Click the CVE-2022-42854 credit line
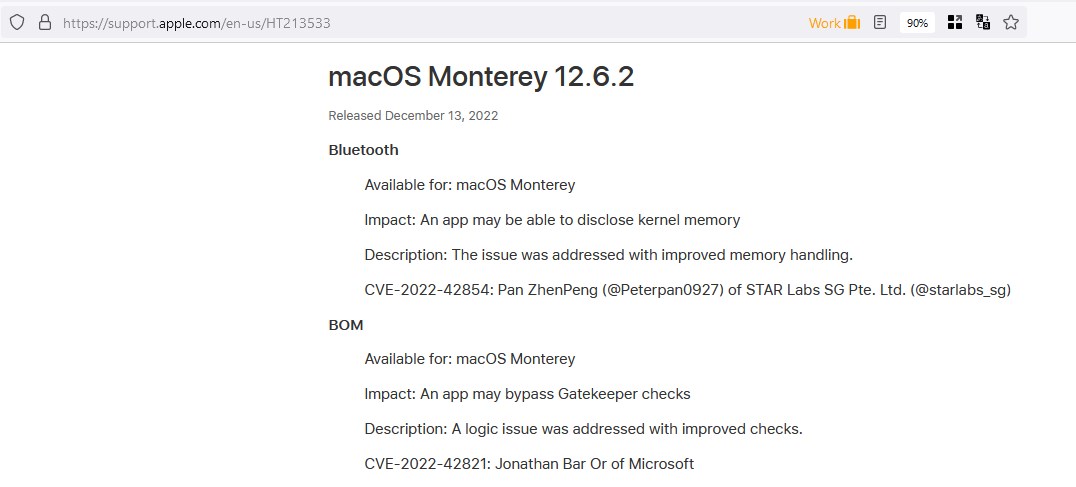Image resolution: width=1076 pixels, height=487 pixels. pos(687,290)
